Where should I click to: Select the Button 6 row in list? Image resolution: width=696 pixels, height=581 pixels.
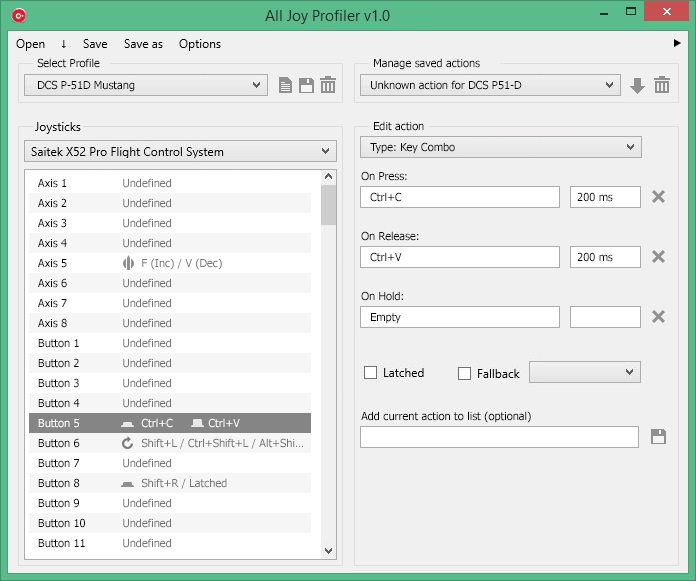170,443
